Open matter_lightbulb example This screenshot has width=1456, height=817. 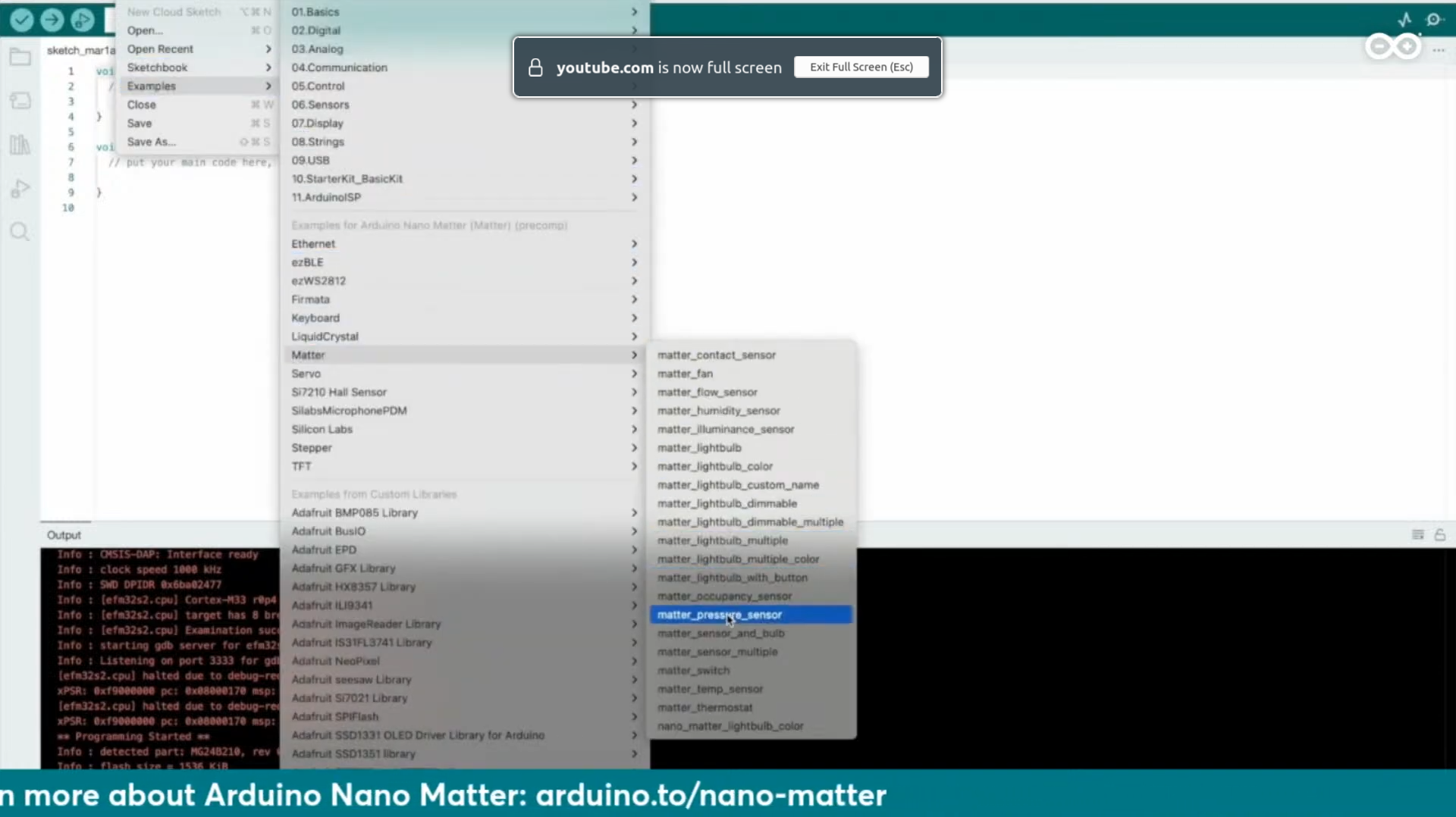[751, 448]
